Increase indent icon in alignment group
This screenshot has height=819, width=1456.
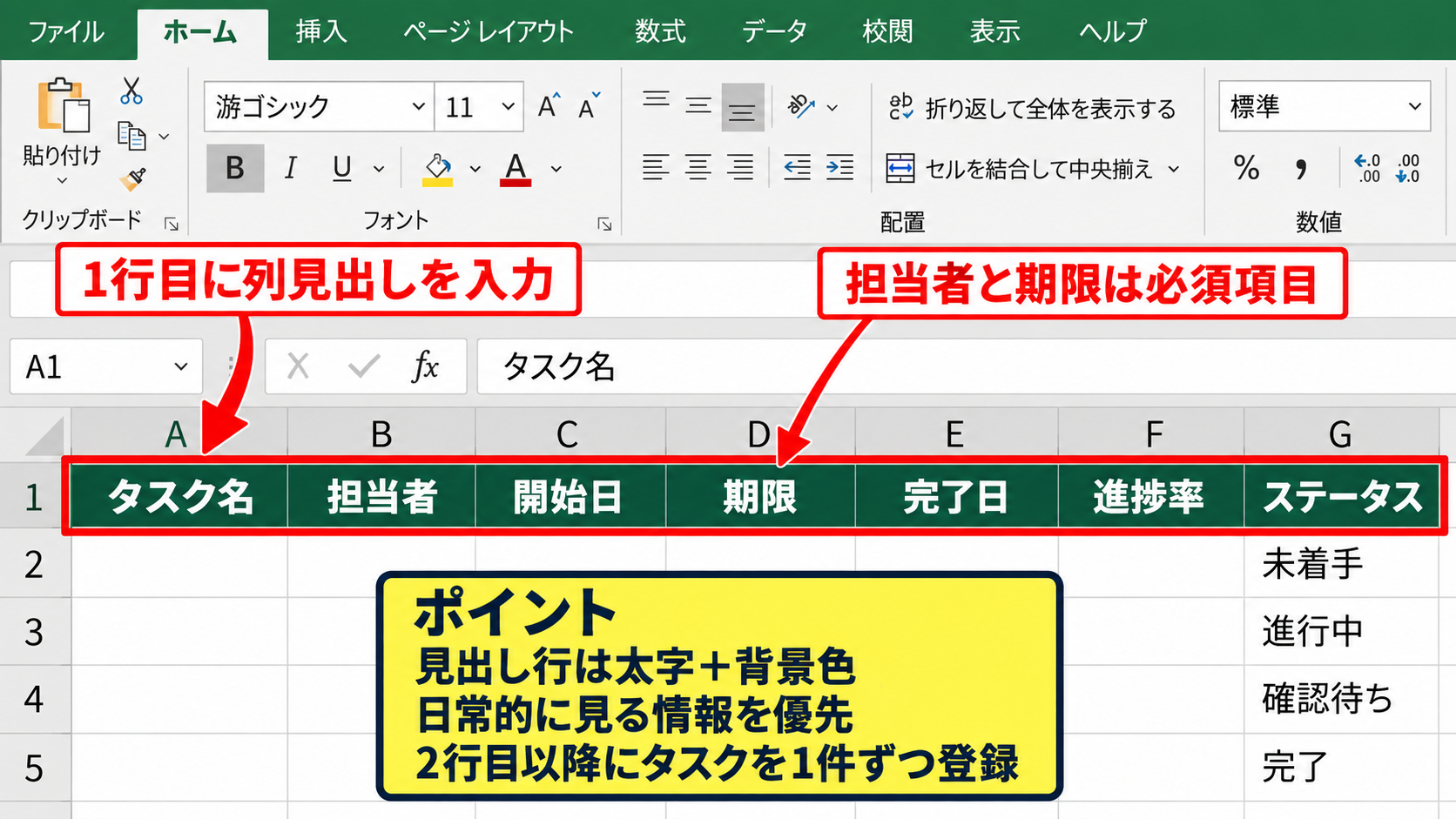(x=839, y=167)
